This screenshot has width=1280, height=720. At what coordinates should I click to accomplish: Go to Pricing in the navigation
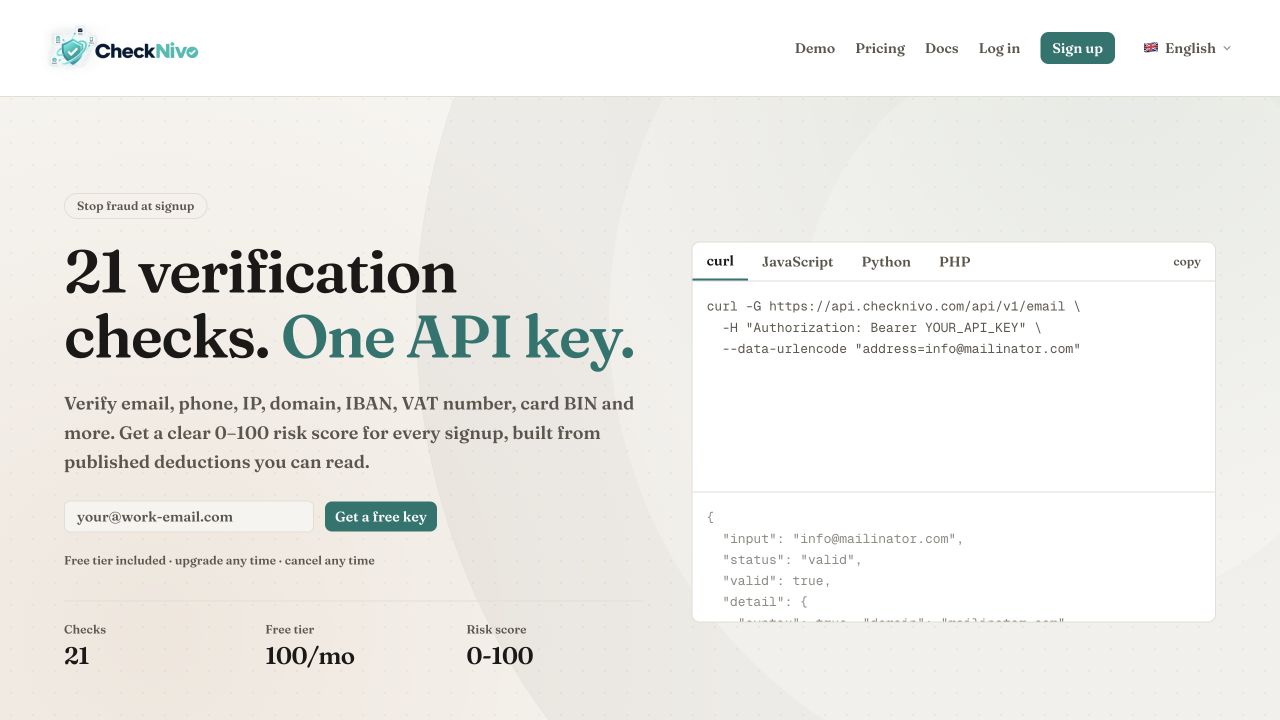click(880, 48)
